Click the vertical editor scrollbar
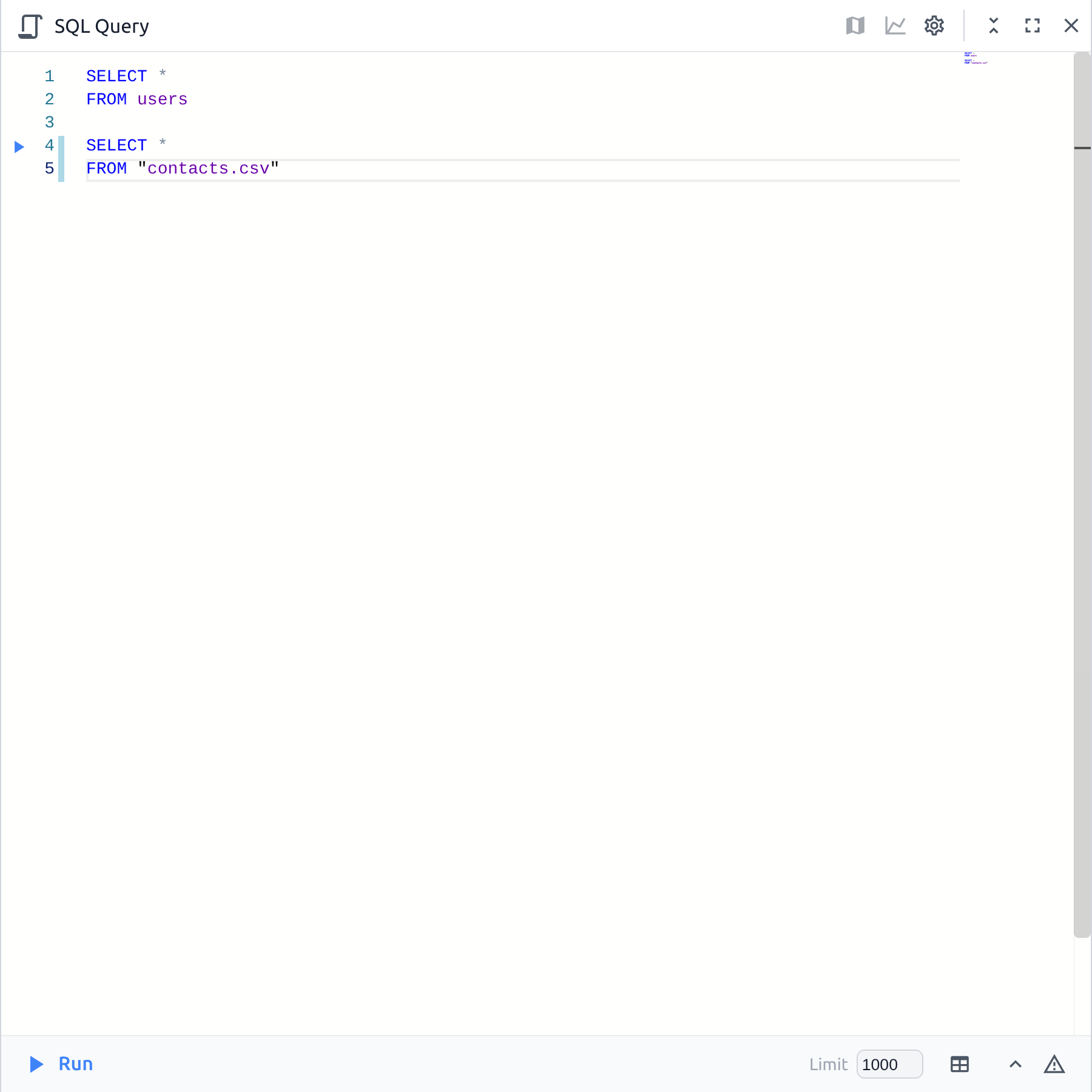Viewport: 1092px width, 1092px height. pyautogui.click(x=1082, y=495)
